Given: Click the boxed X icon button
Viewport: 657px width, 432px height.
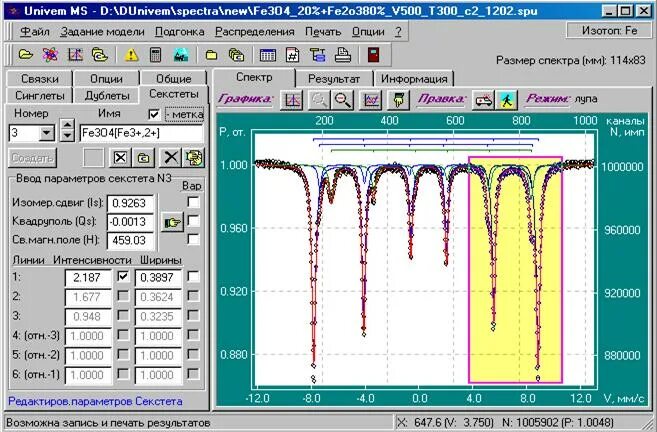Looking at the screenshot, I should coord(120,158).
